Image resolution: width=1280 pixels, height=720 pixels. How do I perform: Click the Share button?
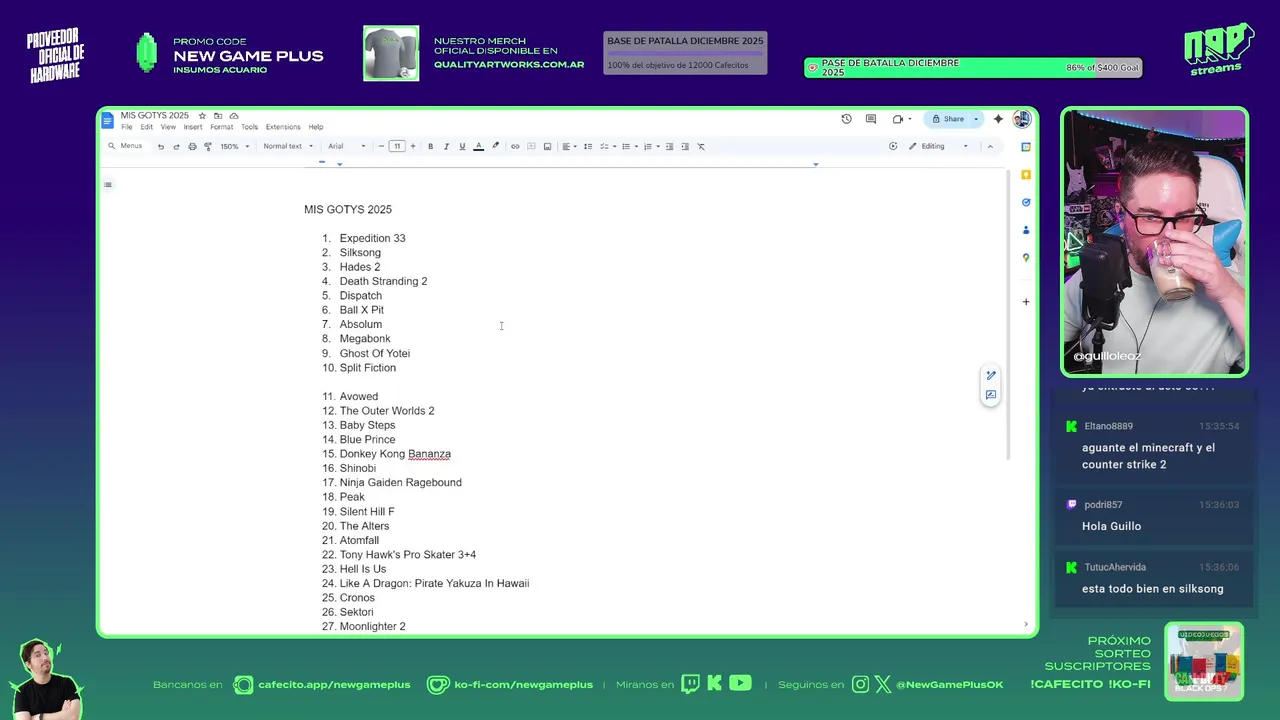948,119
